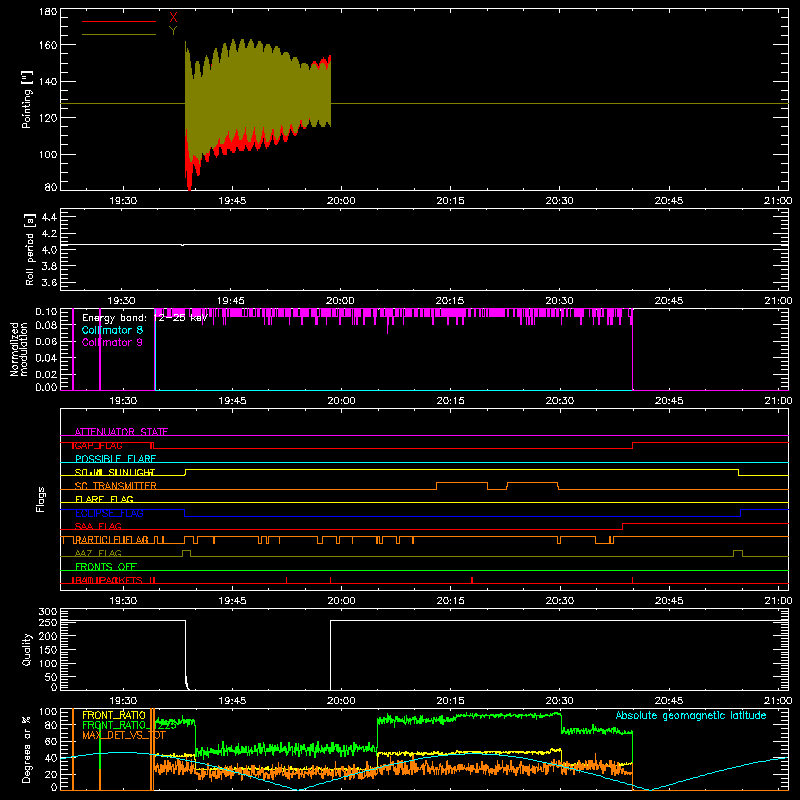
Task: Click the 0.00 tick on modulation axis
Action: (x=46, y=387)
